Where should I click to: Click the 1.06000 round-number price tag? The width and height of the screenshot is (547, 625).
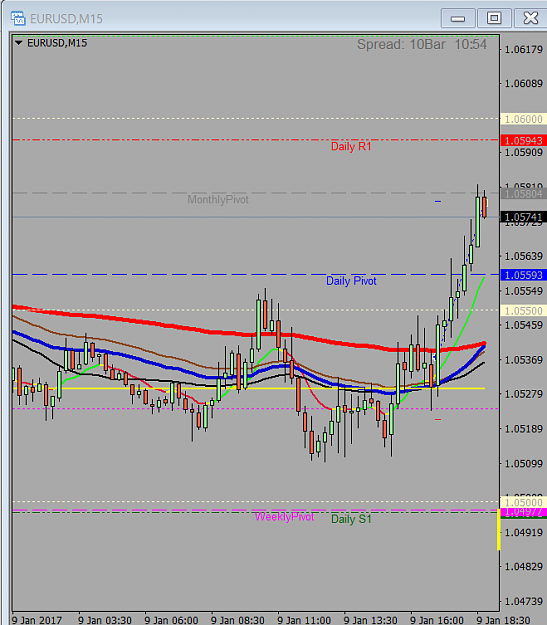tap(523, 119)
